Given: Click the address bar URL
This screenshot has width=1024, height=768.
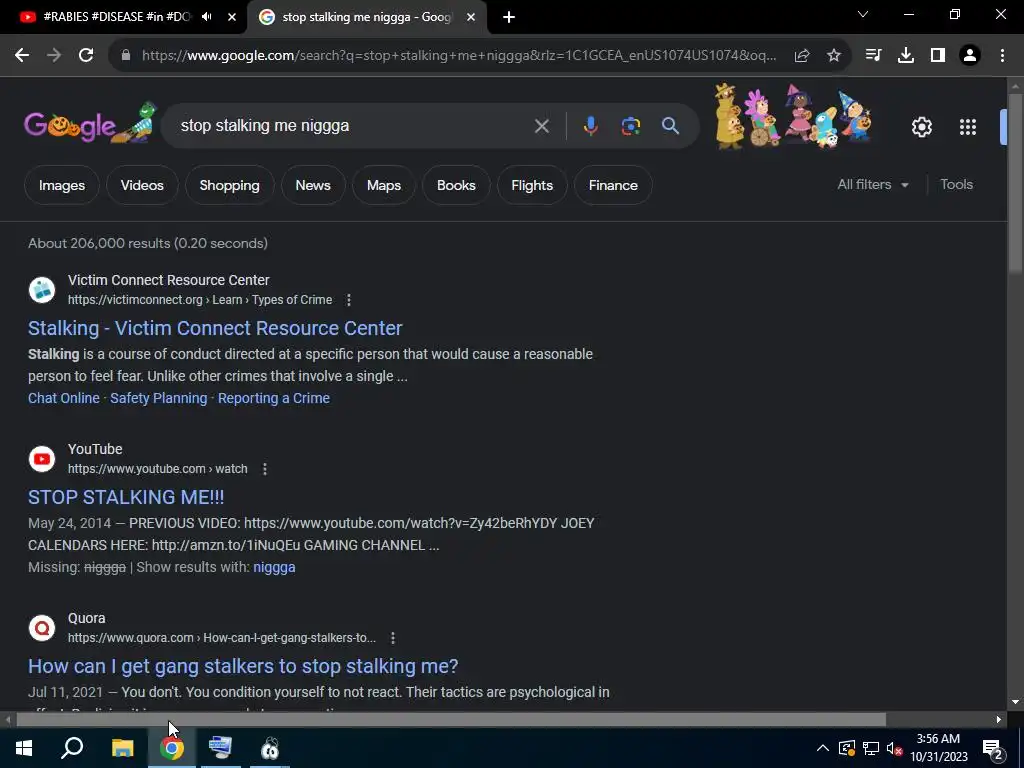Looking at the screenshot, I should (x=458, y=56).
